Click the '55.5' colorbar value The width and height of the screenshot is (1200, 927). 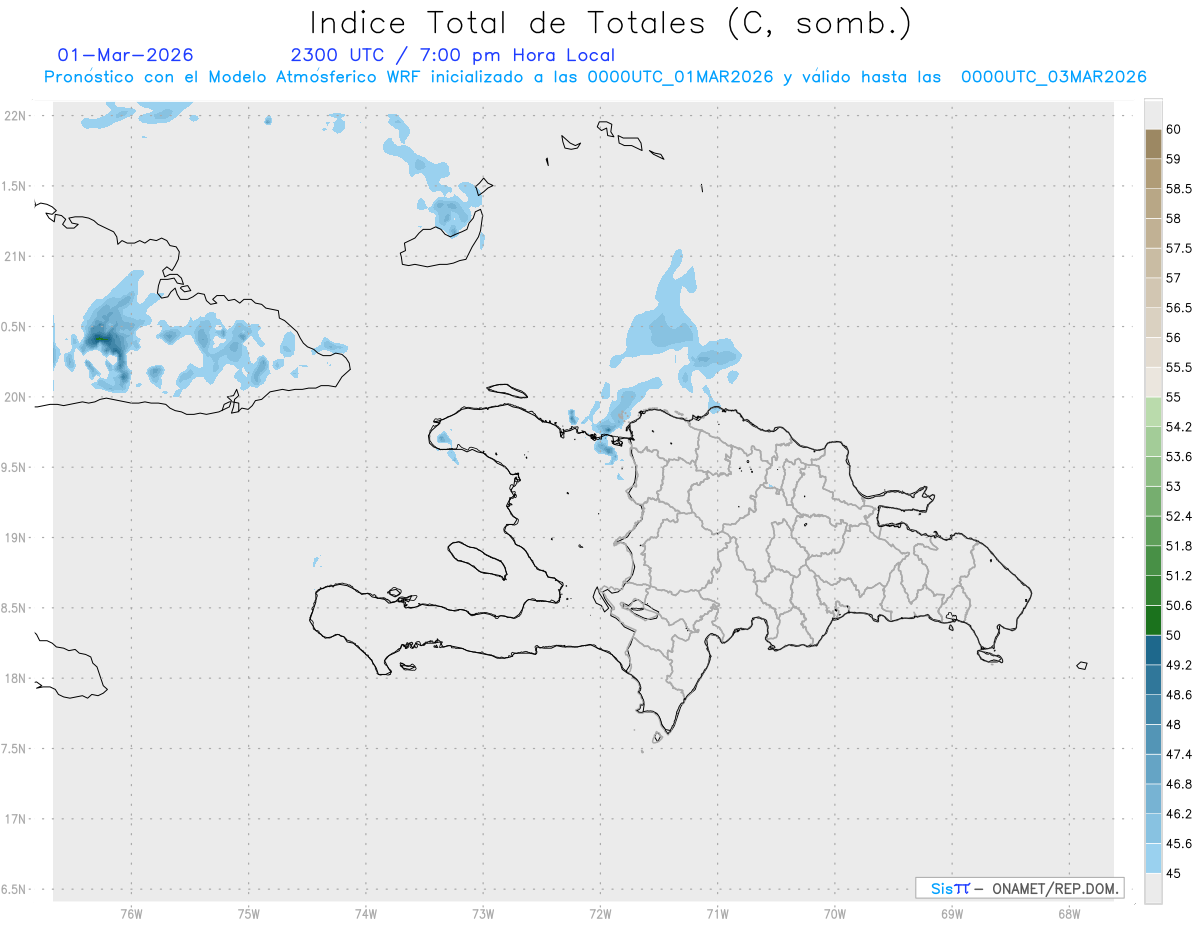point(1178,368)
